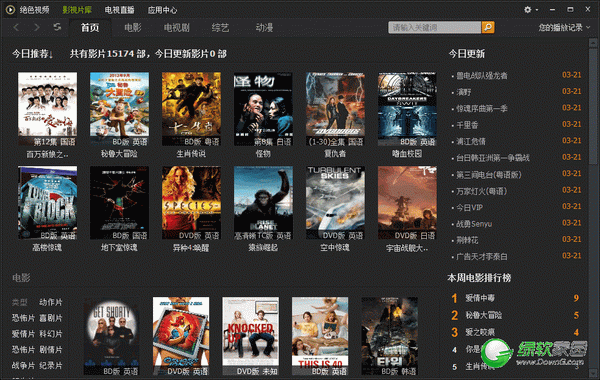Open 百万新娘 poster thumbnail
The image size is (600, 380).
(x=47, y=109)
